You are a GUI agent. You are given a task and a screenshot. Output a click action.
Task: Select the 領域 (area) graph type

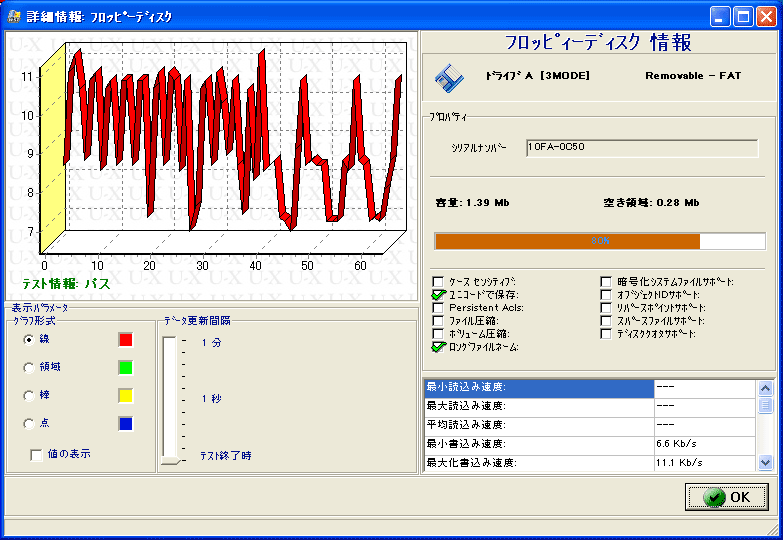click(x=29, y=368)
